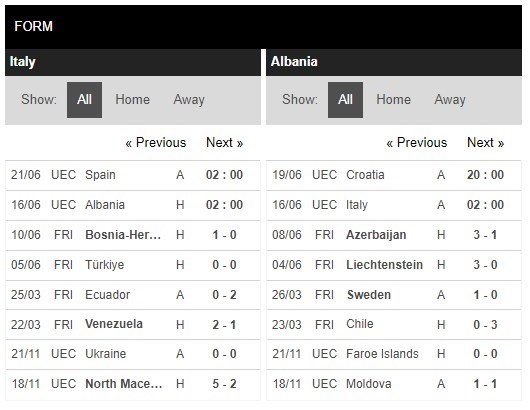Click Bosnia-Her… team name in Italy list

point(123,235)
